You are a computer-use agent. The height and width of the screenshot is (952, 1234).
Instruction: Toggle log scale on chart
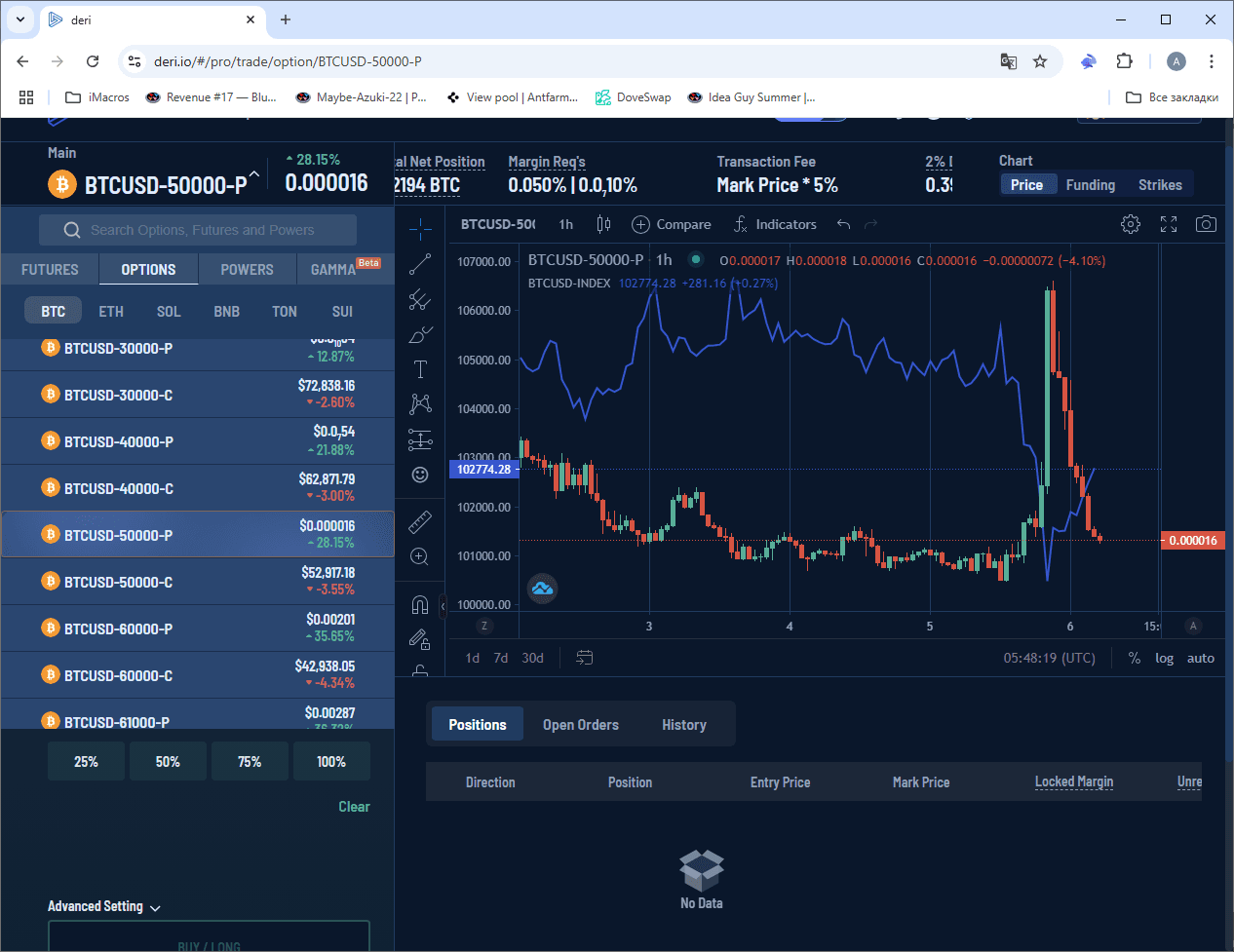(1164, 658)
